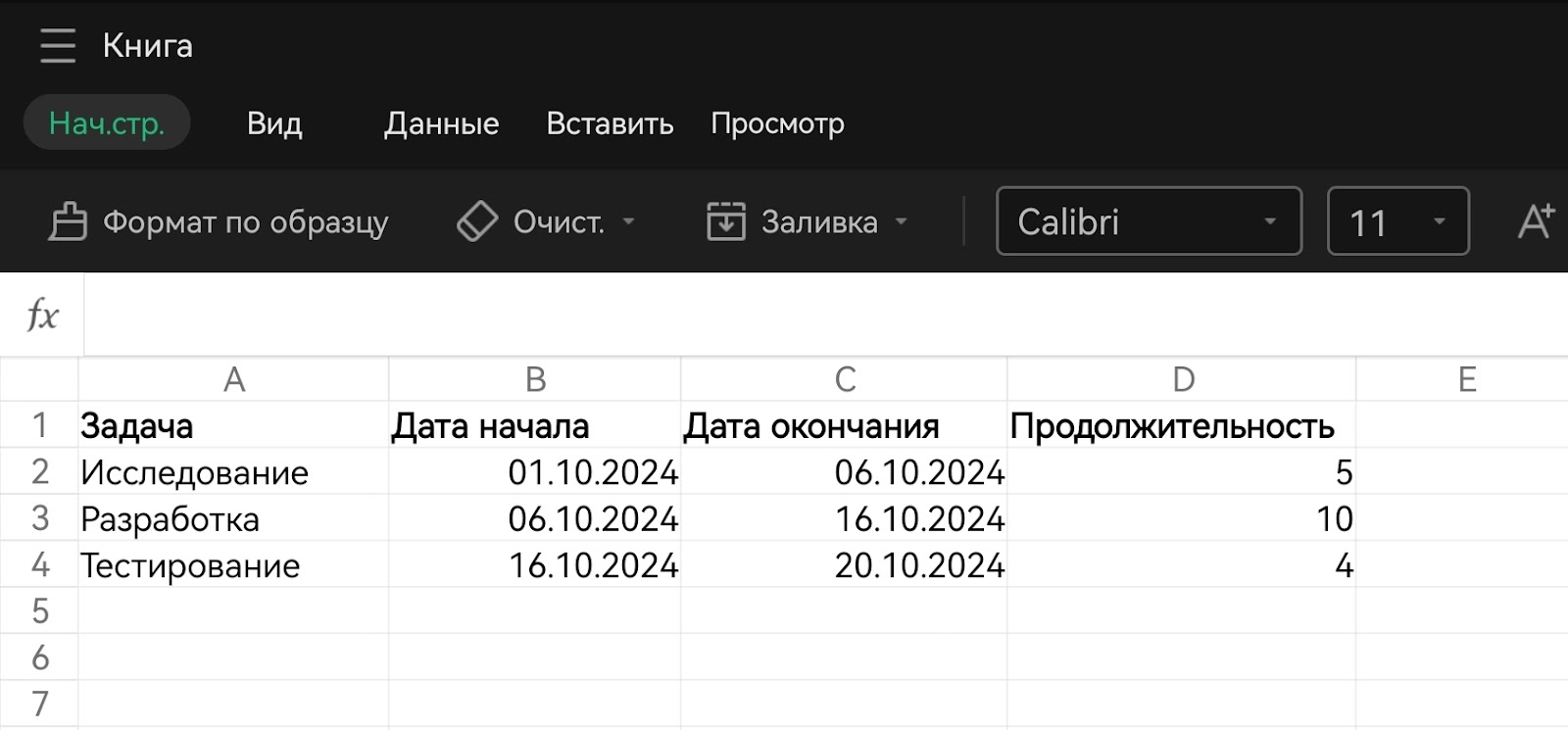Click the fx function icon
The height and width of the screenshot is (730, 1568).
coord(42,316)
